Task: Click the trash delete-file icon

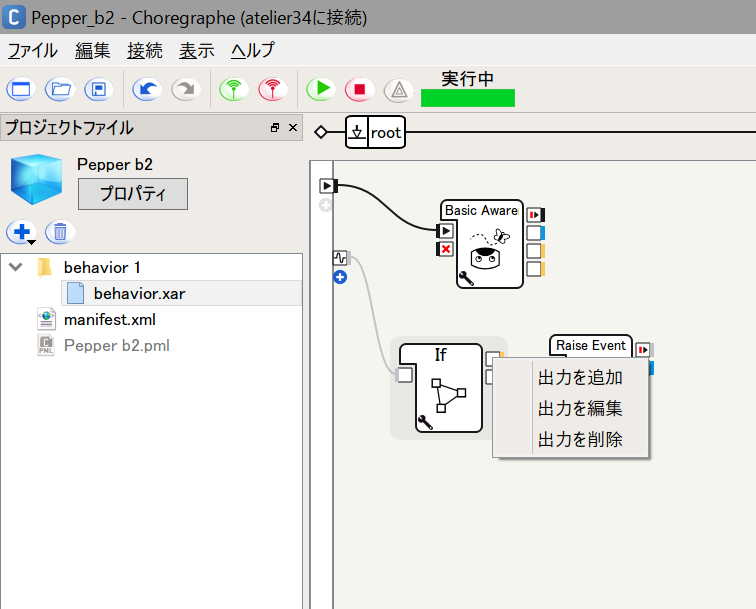Action: (60, 232)
